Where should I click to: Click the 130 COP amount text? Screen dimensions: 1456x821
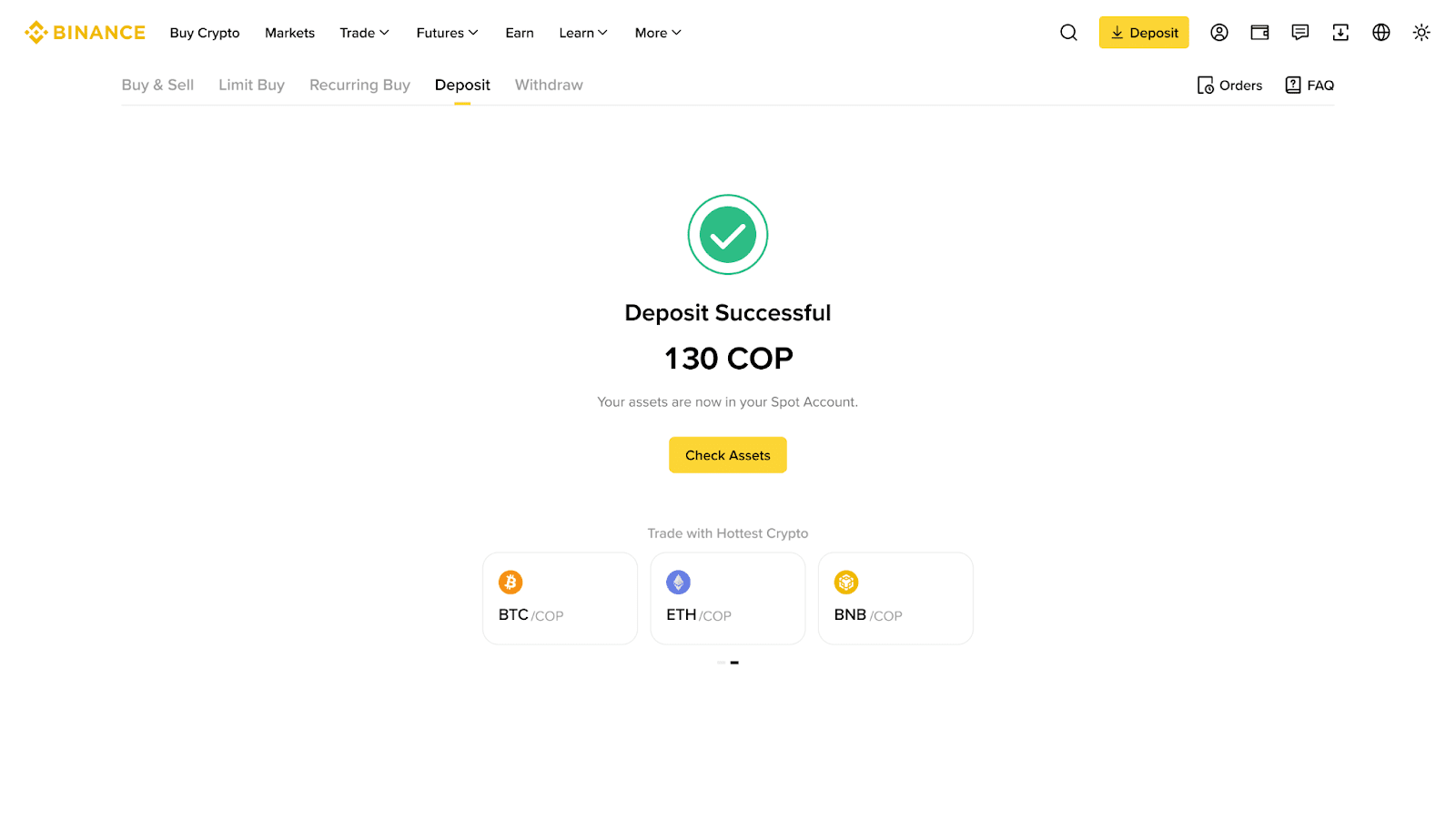pyautogui.click(x=729, y=359)
